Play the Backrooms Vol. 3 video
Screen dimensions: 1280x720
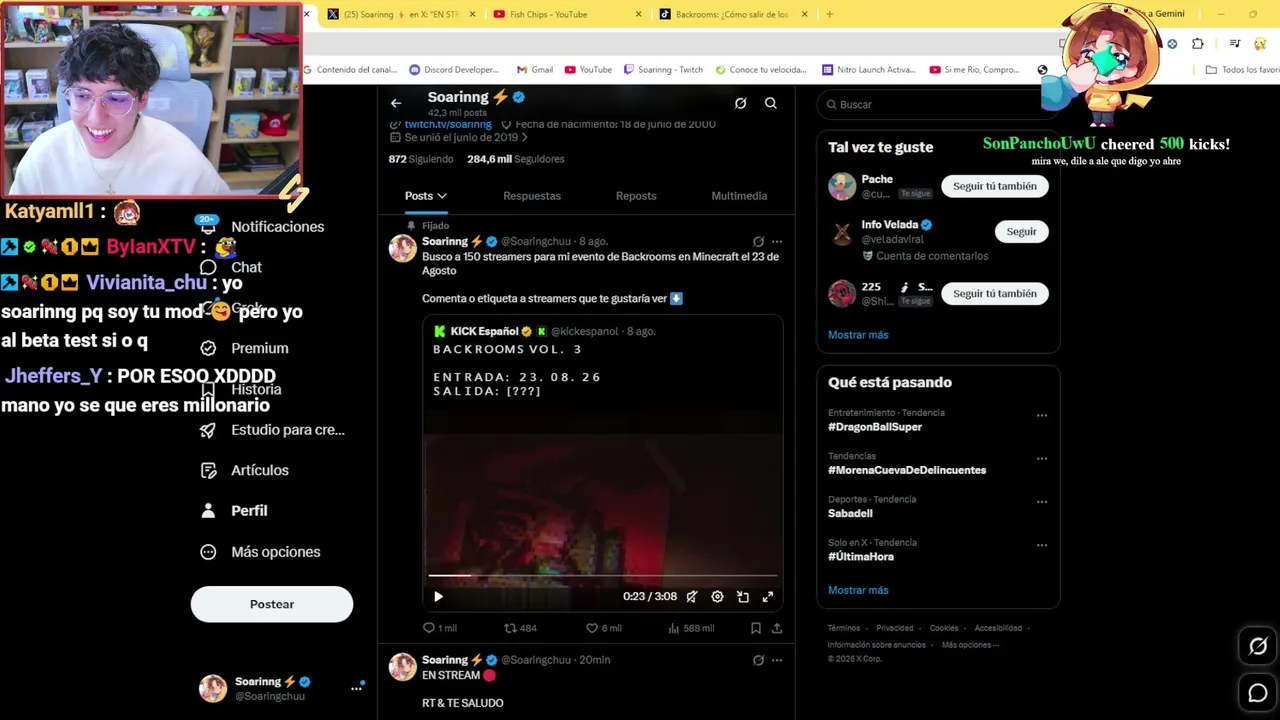point(438,597)
